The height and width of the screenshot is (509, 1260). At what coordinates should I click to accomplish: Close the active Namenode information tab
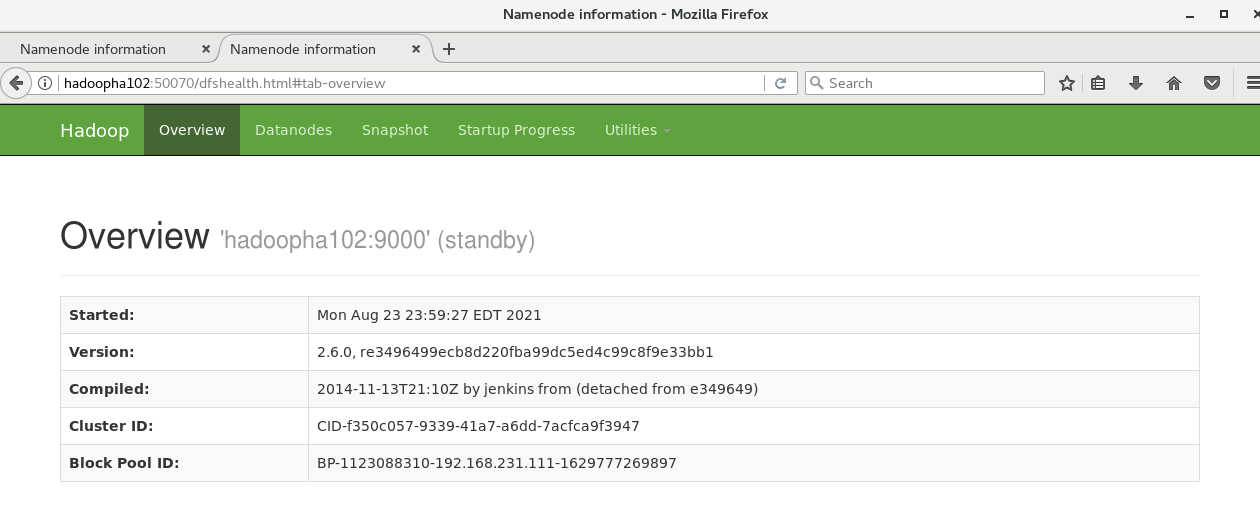click(x=416, y=49)
